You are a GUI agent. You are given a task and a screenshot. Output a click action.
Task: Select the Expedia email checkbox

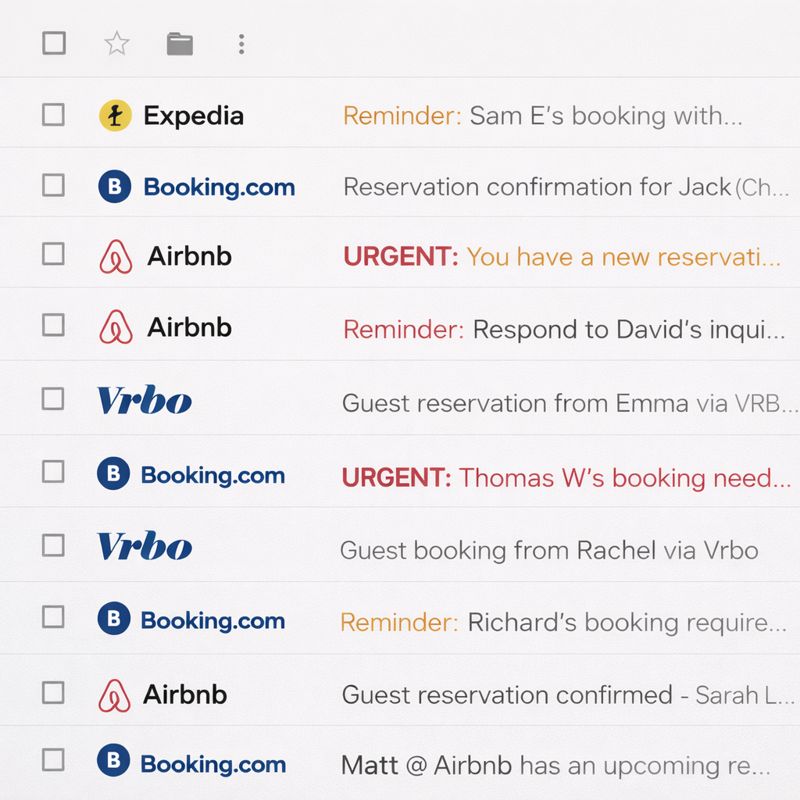[x=53, y=115]
